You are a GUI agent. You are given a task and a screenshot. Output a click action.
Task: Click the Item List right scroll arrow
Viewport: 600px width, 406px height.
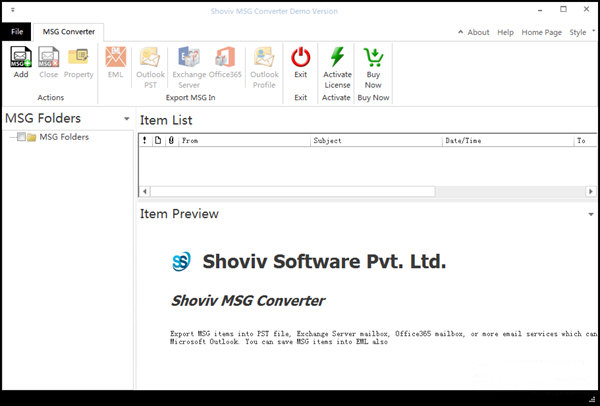click(591, 191)
